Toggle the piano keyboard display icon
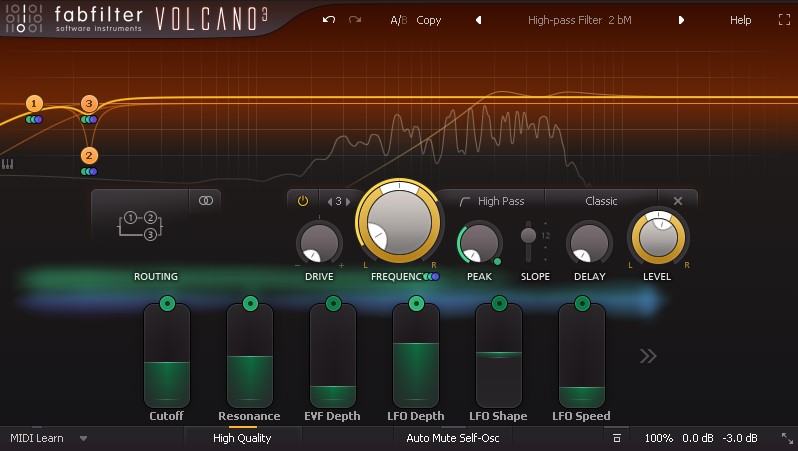 [7, 164]
